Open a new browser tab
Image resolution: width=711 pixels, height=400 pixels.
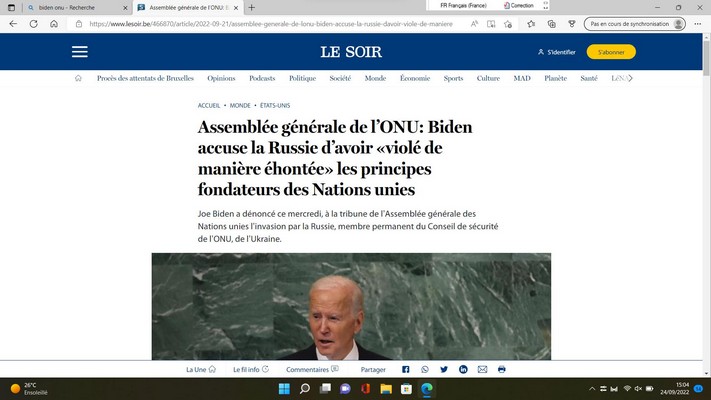click(x=252, y=7)
